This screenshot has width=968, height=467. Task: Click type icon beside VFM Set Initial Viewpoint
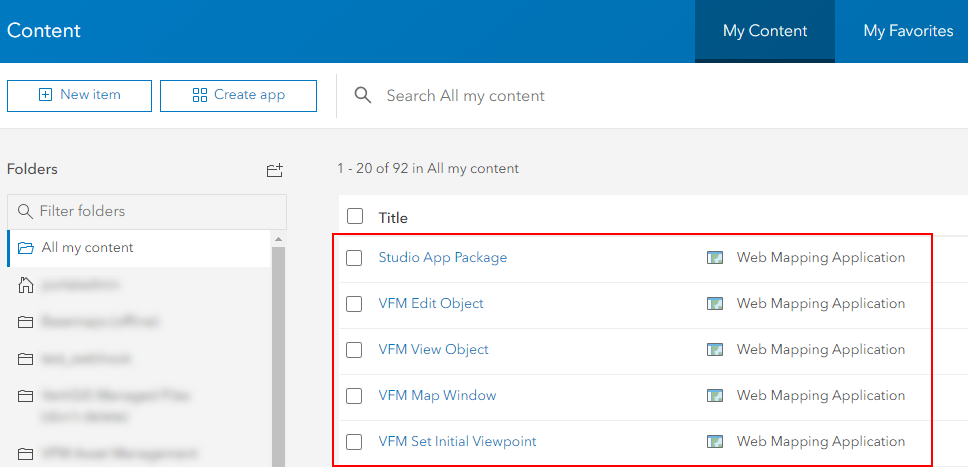tap(714, 442)
